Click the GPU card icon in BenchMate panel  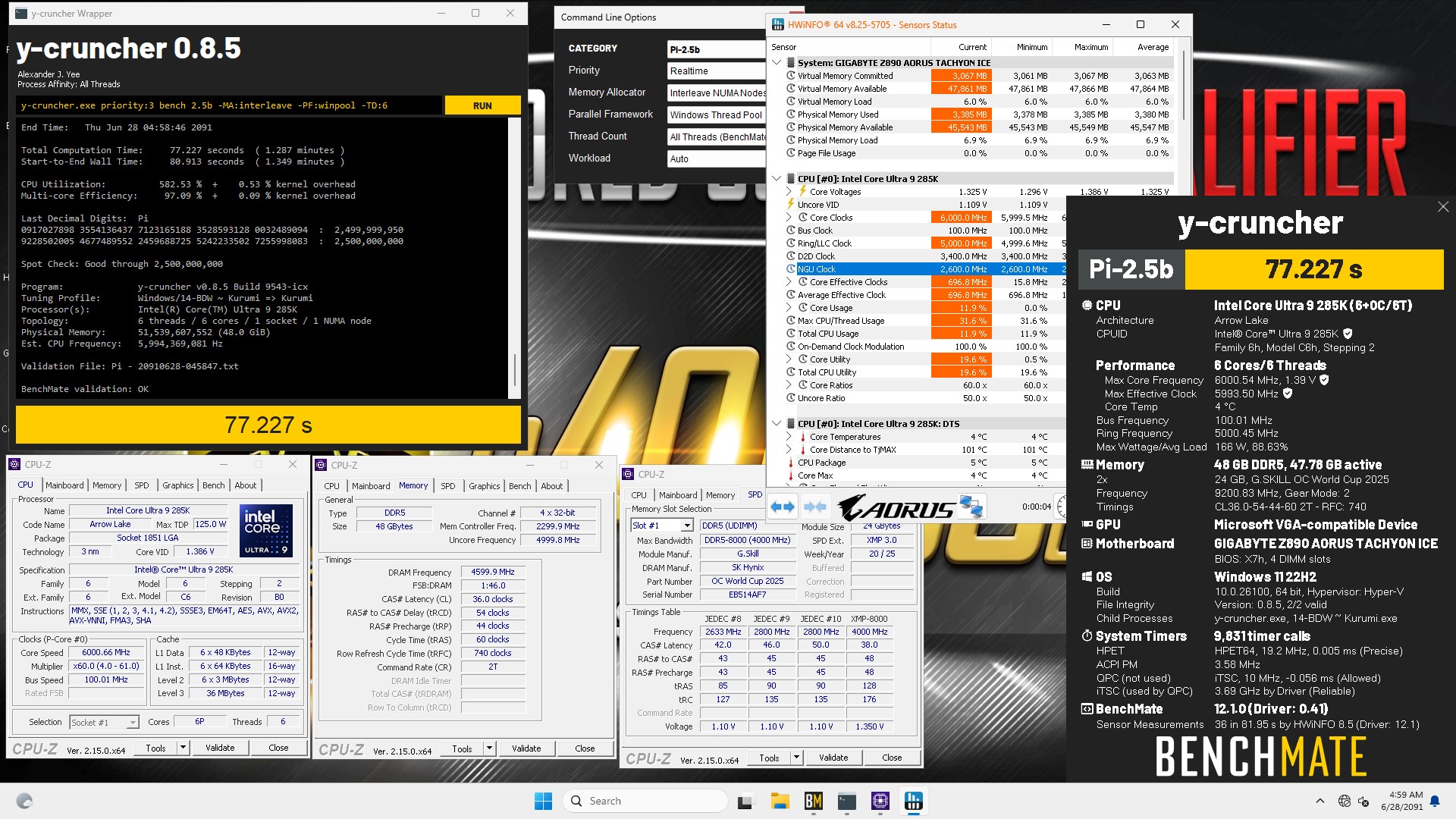[x=1087, y=525]
